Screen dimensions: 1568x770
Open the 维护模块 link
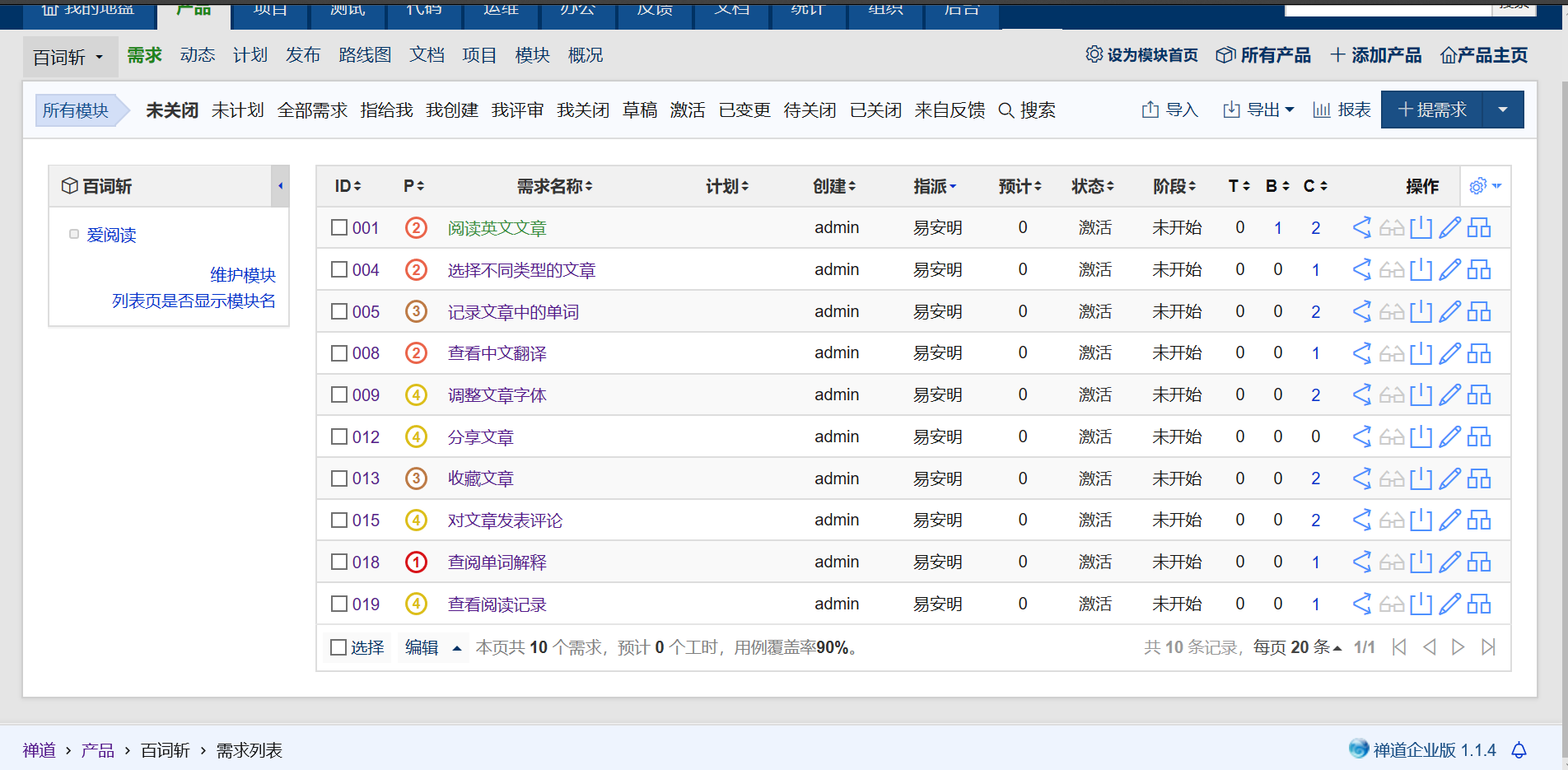pos(242,275)
